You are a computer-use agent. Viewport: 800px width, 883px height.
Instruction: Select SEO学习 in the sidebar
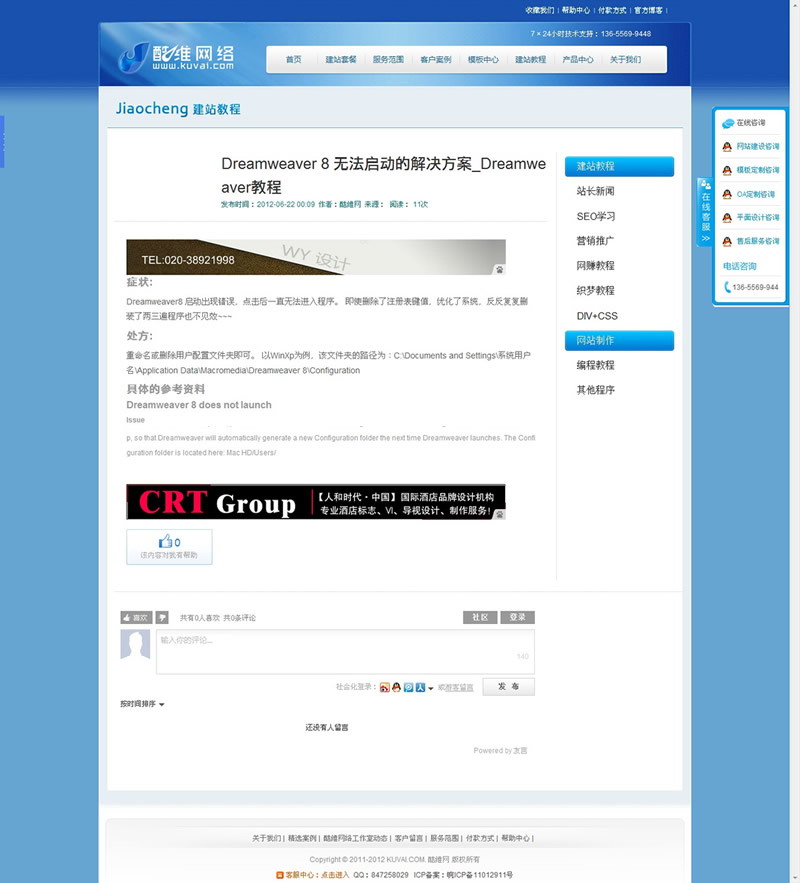[x=596, y=216]
